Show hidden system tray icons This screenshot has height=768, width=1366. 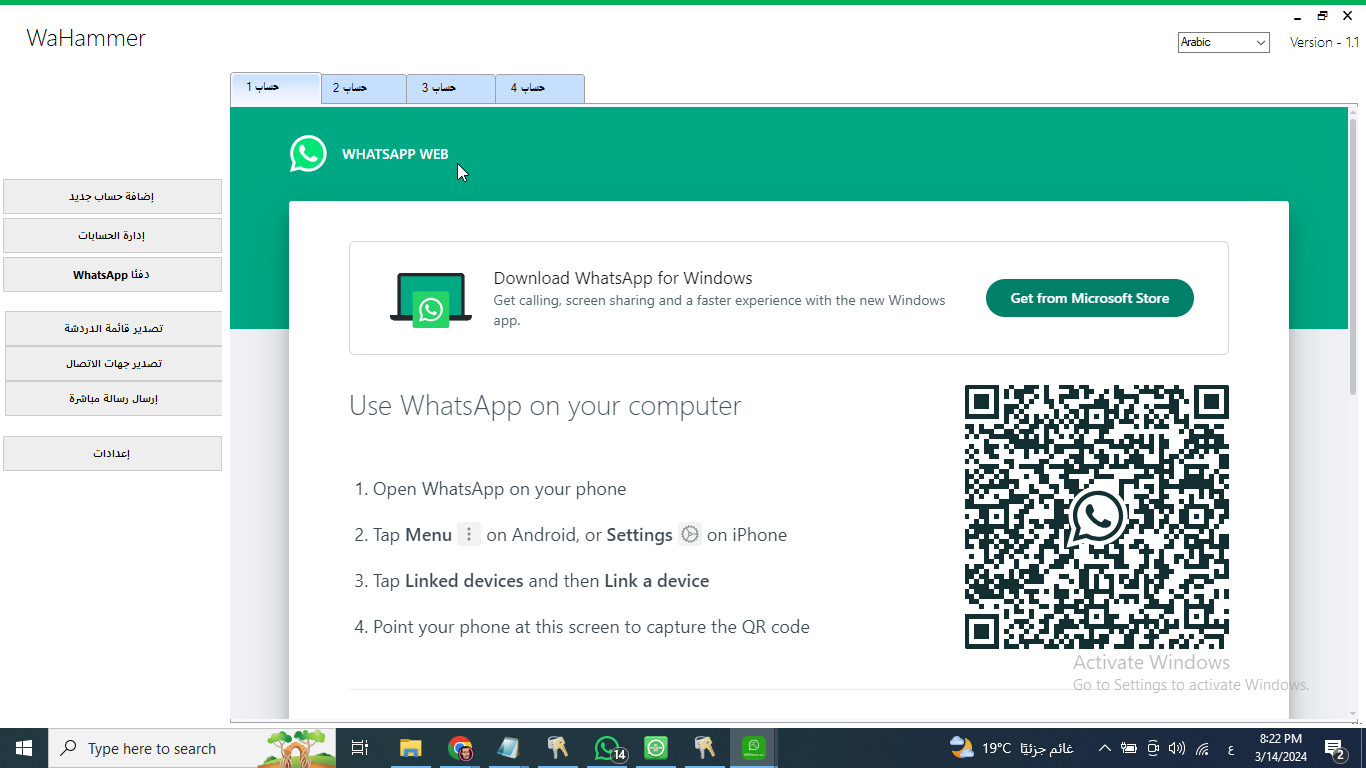(1104, 748)
